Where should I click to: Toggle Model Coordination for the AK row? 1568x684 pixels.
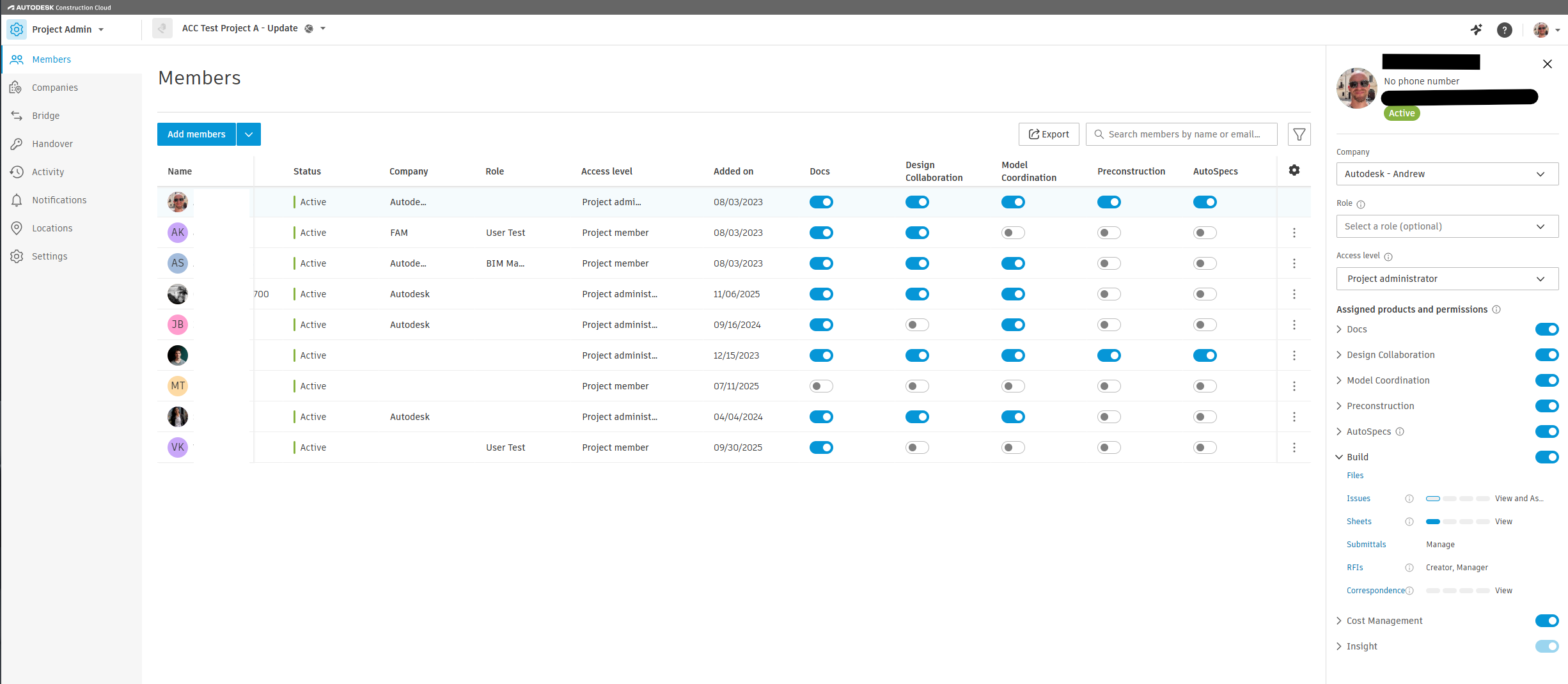click(x=1013, y=233)
